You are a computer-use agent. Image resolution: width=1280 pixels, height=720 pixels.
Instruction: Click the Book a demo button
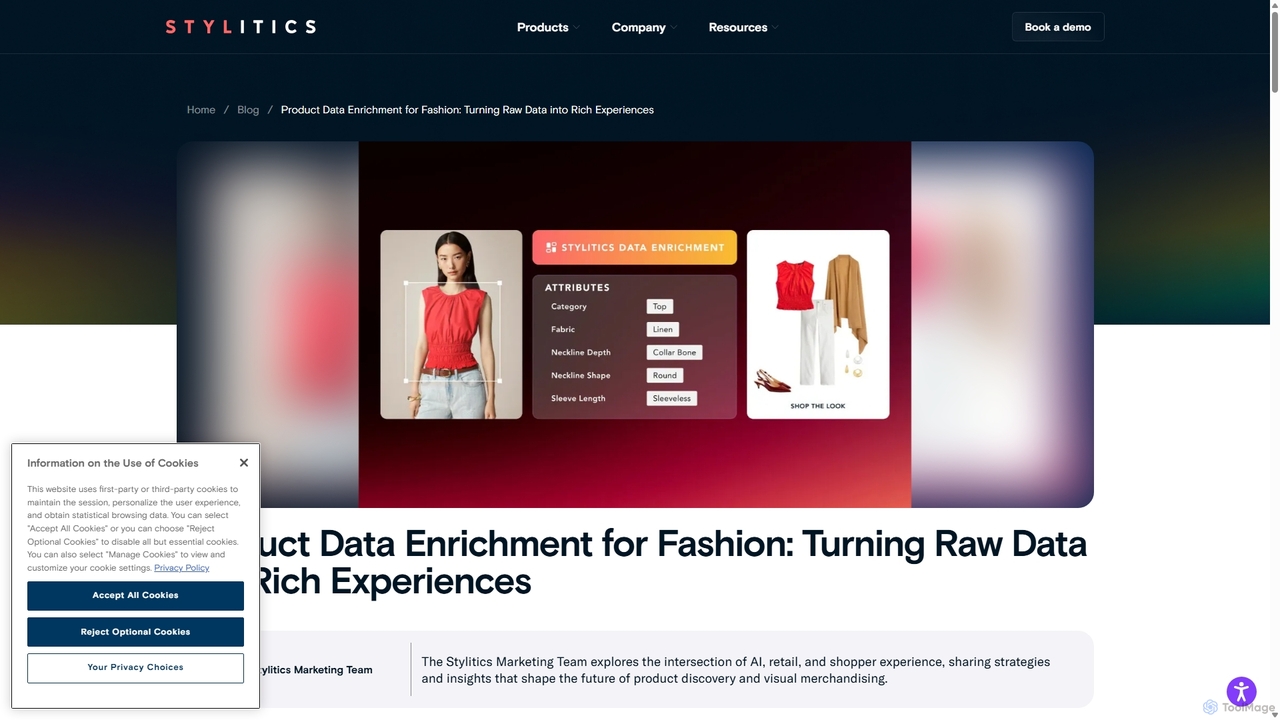click(x=1058, y=27)
